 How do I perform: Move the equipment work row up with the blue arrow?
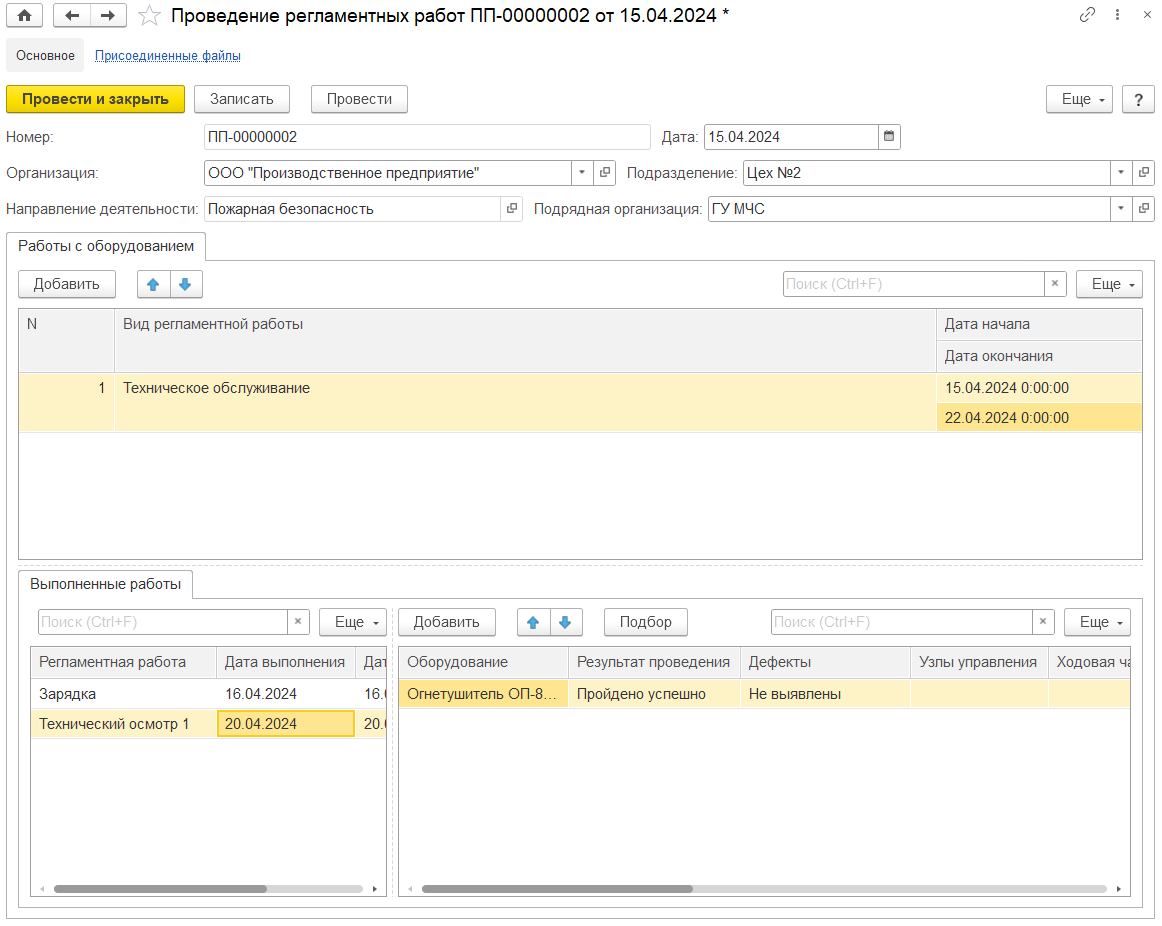(154, 284)
